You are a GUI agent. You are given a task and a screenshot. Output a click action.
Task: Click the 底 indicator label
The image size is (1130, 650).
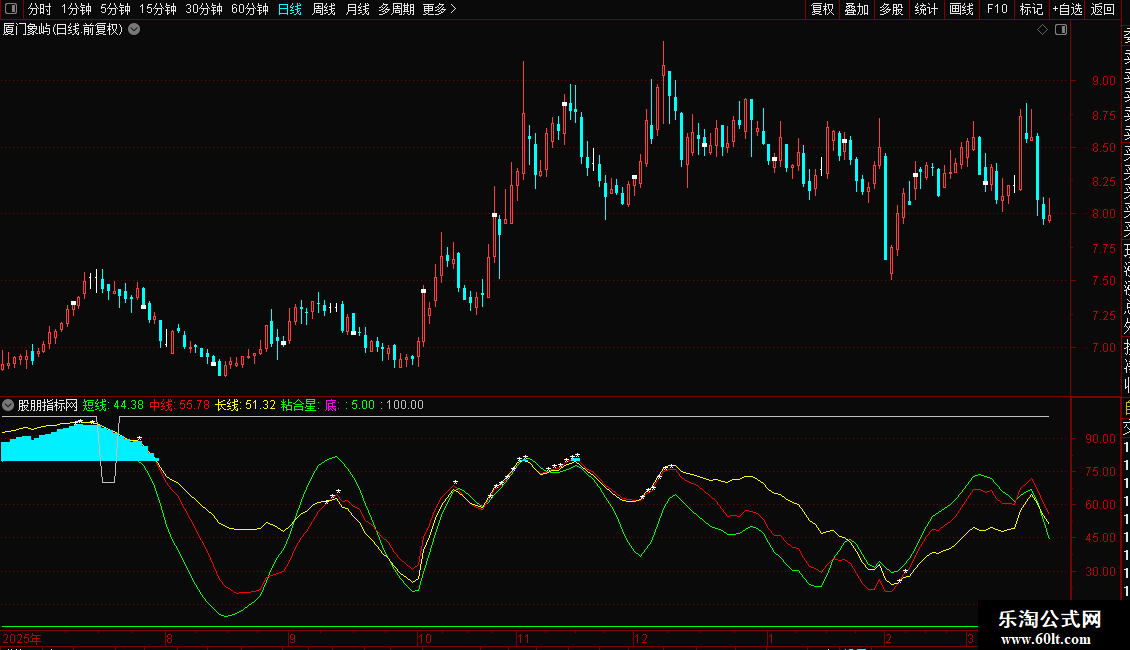(x=332, y=405)
